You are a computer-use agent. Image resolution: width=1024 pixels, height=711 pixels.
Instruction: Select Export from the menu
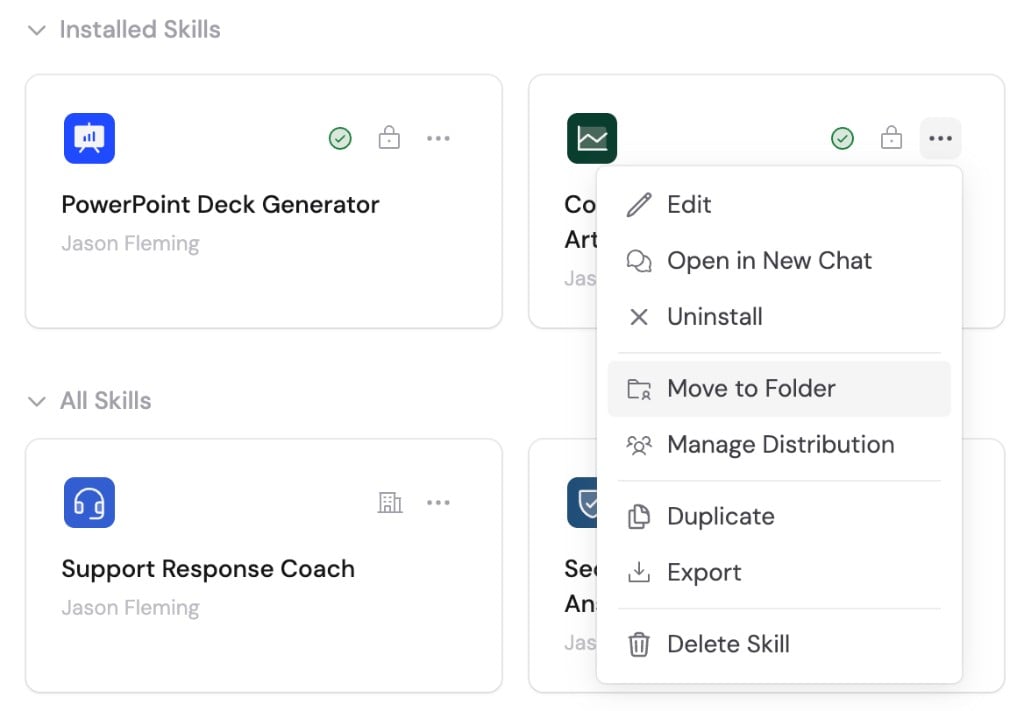pos(779,573)
